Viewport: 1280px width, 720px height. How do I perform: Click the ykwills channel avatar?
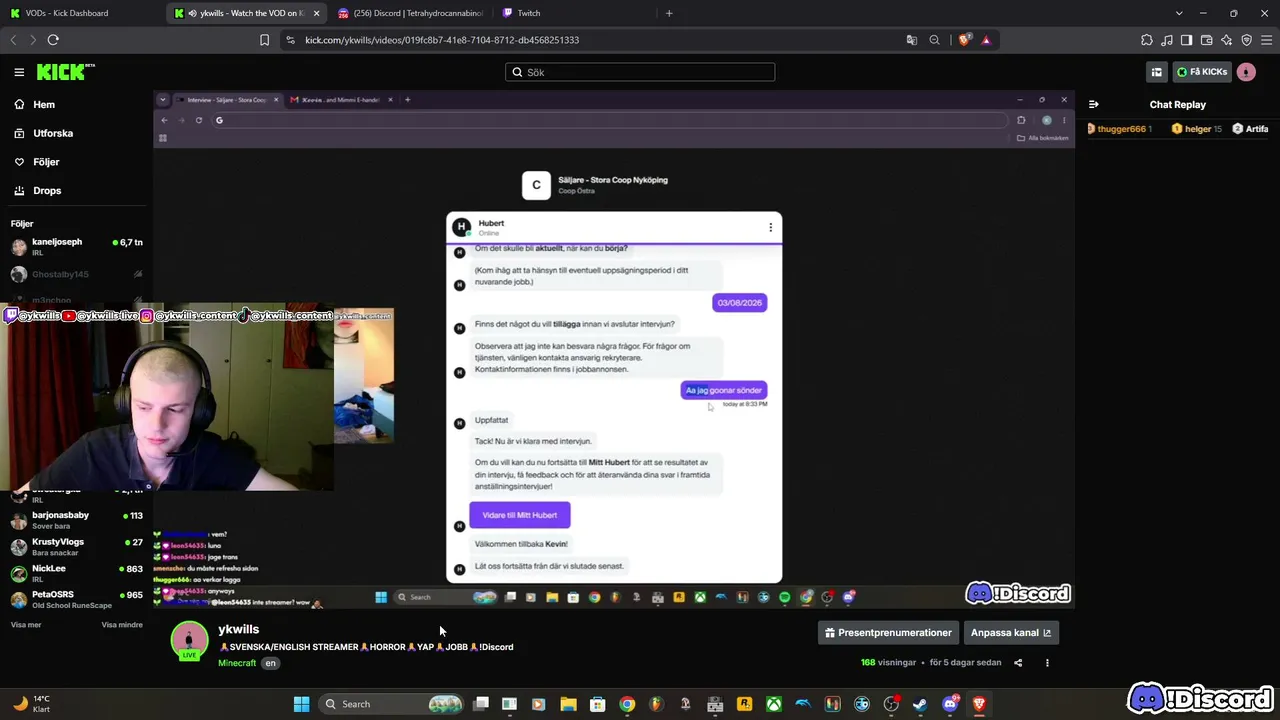coord(189,640)
